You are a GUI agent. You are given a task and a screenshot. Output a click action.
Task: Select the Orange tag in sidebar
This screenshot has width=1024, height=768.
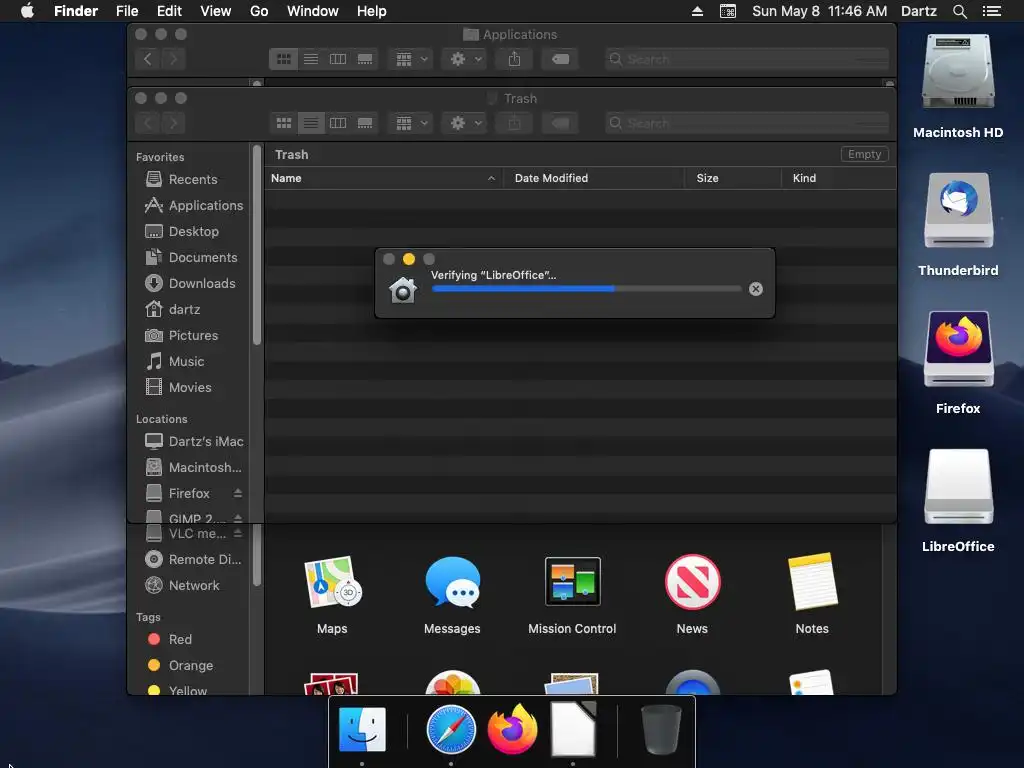180,665
